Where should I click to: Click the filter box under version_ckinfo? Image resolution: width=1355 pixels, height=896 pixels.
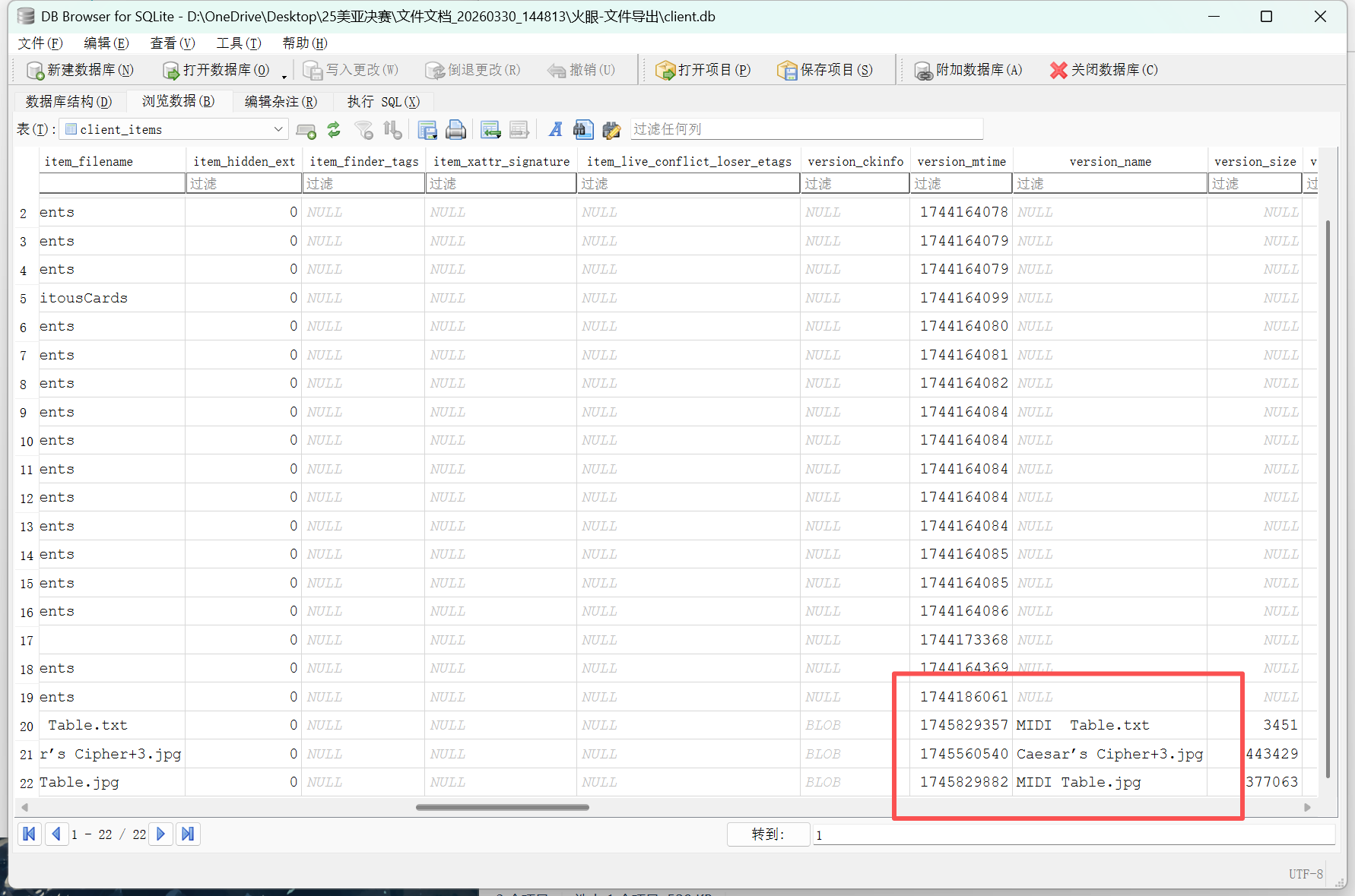[855, 183]
